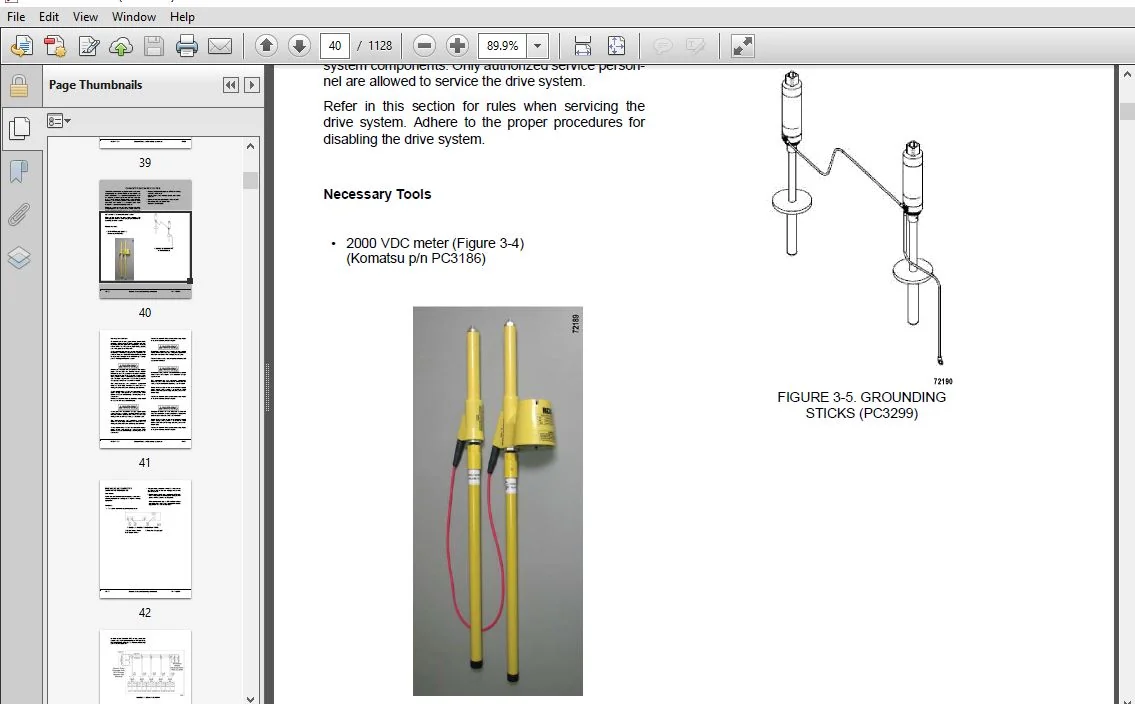Click the '(Komatsu p/n PC3186)' text
This screenshot has height=704, width=1135.
click(x=415, y=258)
